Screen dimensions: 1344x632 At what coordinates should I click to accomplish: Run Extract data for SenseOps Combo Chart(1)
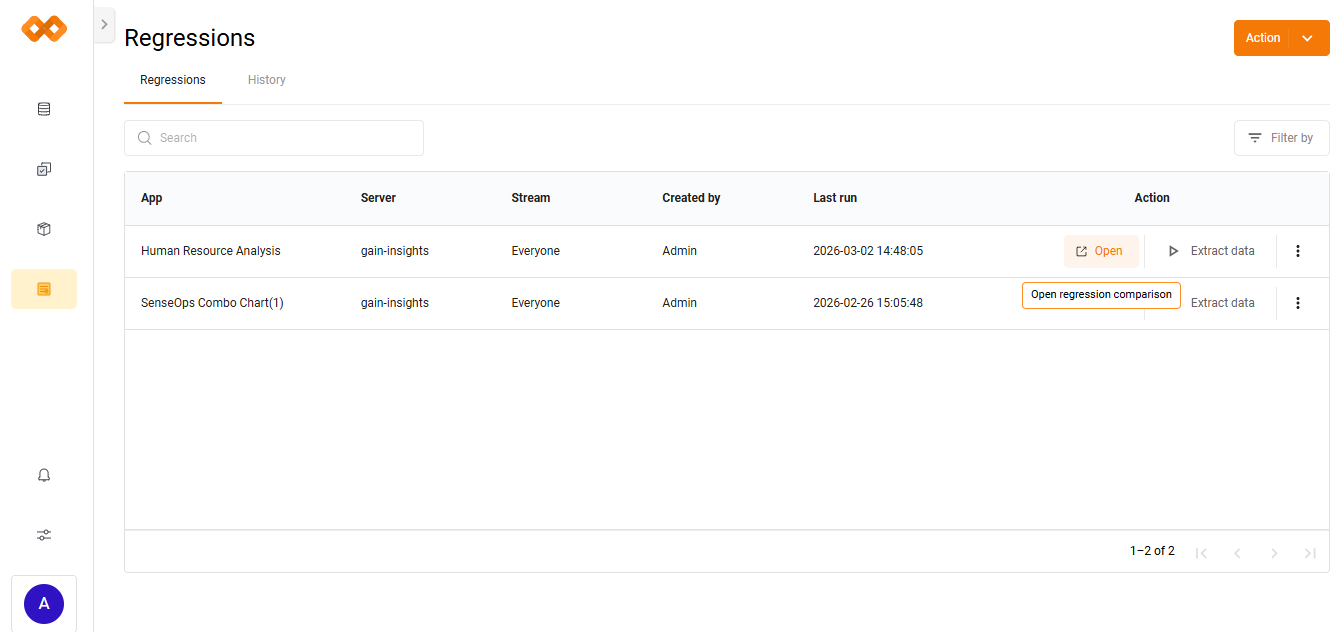(1222, 302)
